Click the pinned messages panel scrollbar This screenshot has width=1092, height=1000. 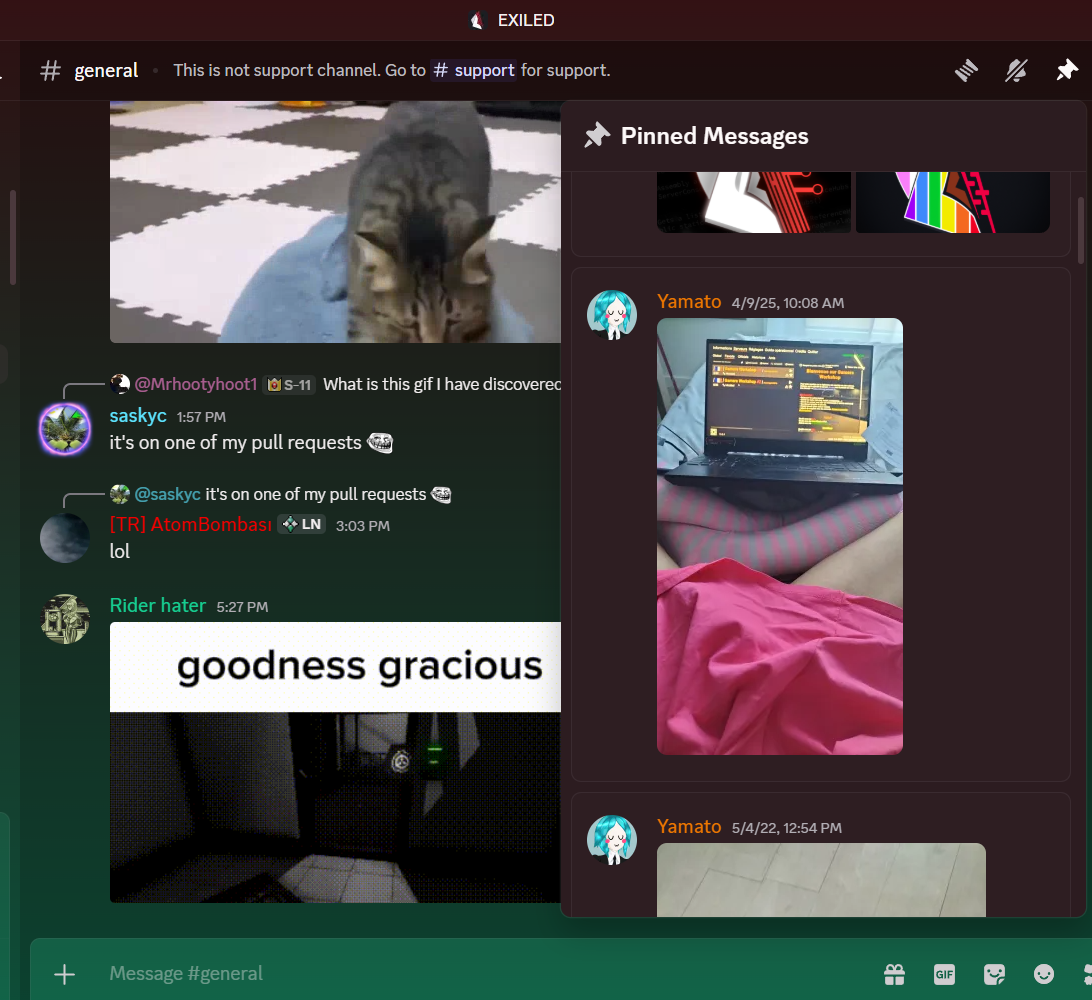click(x=1081, y=231)
